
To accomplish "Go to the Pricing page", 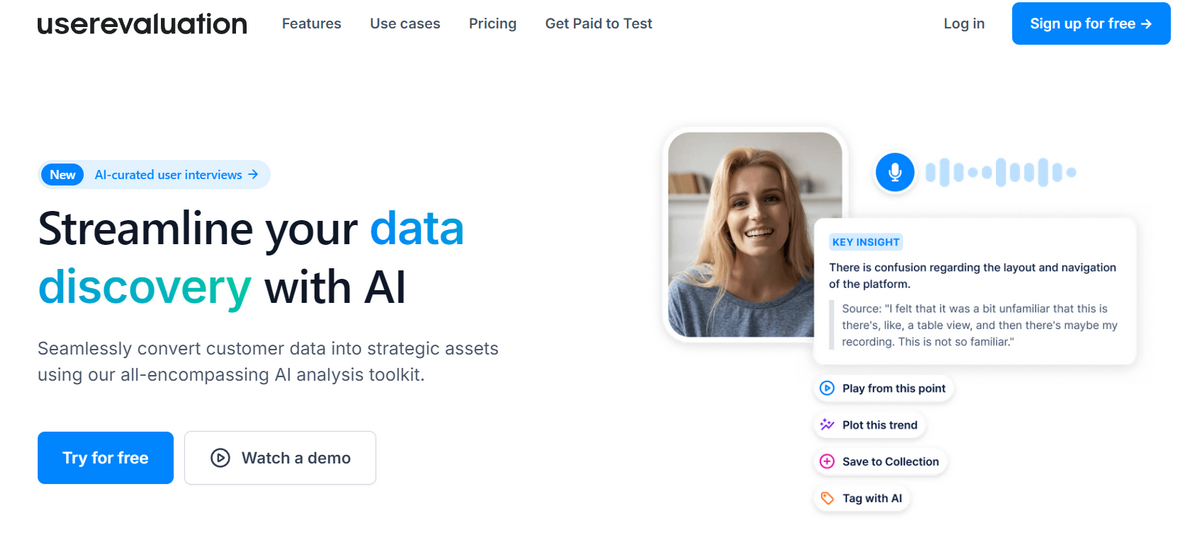I will coord(493,24).
